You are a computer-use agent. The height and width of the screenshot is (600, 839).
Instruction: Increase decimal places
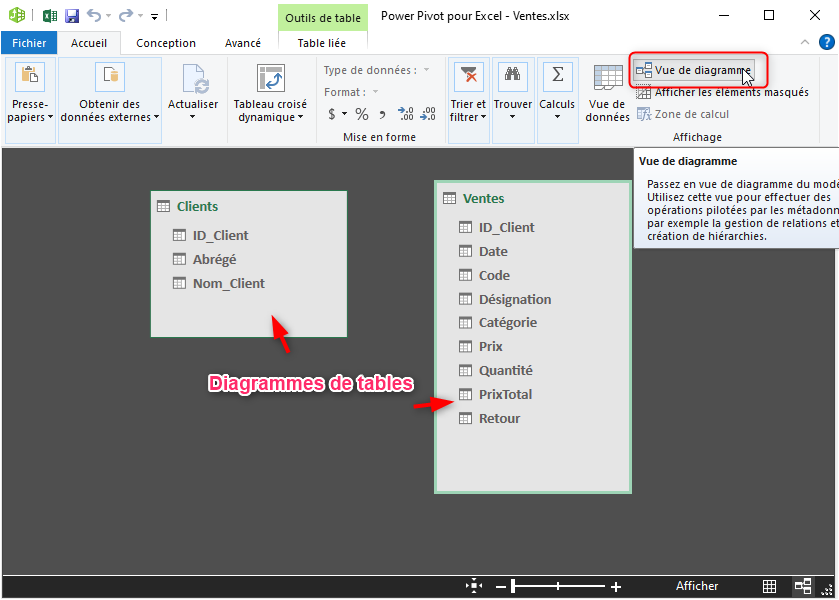click(x=406, y=113)
